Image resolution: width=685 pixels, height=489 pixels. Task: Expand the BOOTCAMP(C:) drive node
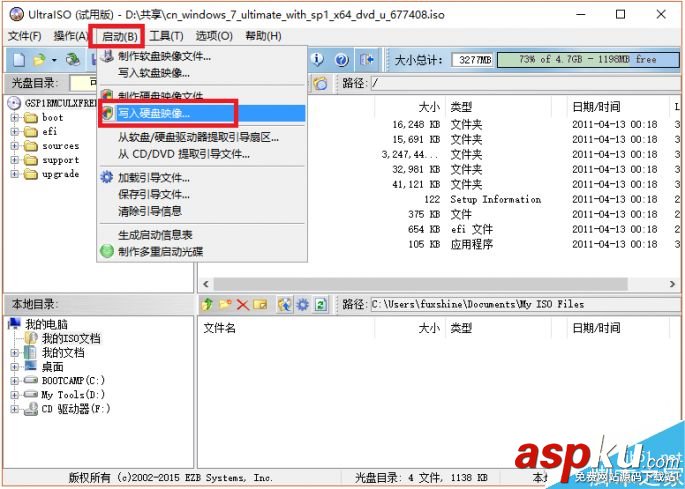tap(14, 381)
